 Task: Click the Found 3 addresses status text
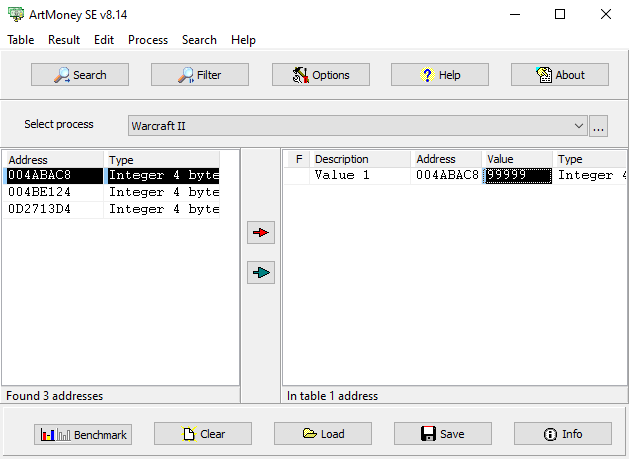pyautogui.click(x=55, y=396)
